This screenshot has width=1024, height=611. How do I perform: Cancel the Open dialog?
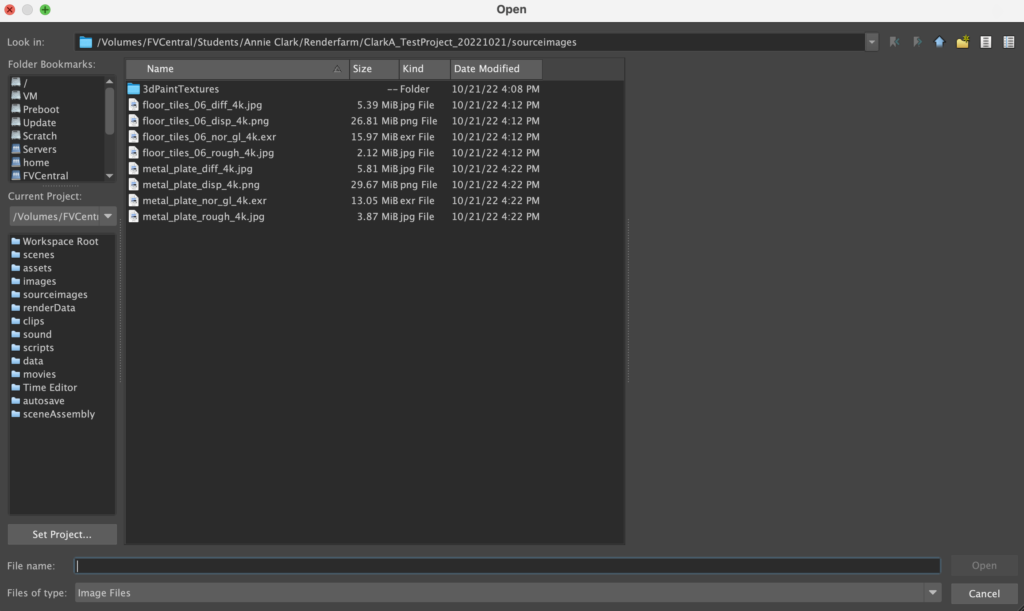click(x=984, y=593)
